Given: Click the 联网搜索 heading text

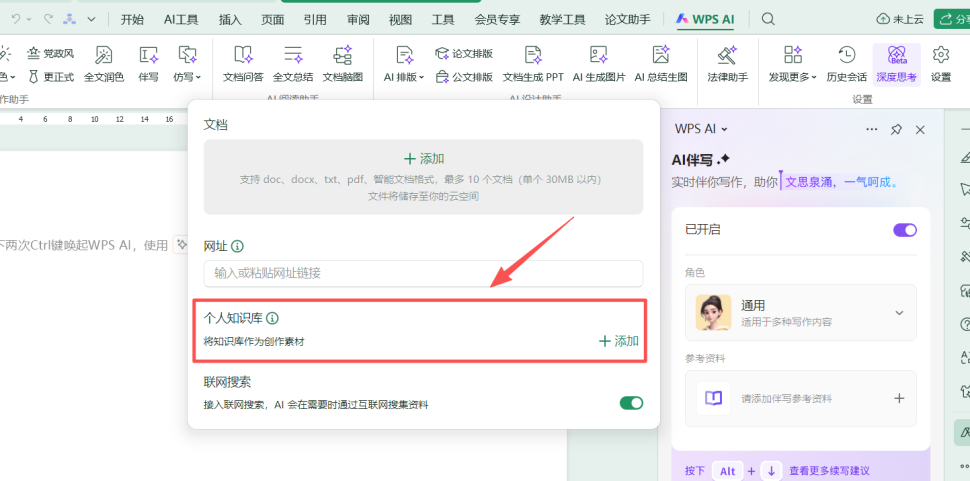Looking at the screenshot, I should click(228, 382).
